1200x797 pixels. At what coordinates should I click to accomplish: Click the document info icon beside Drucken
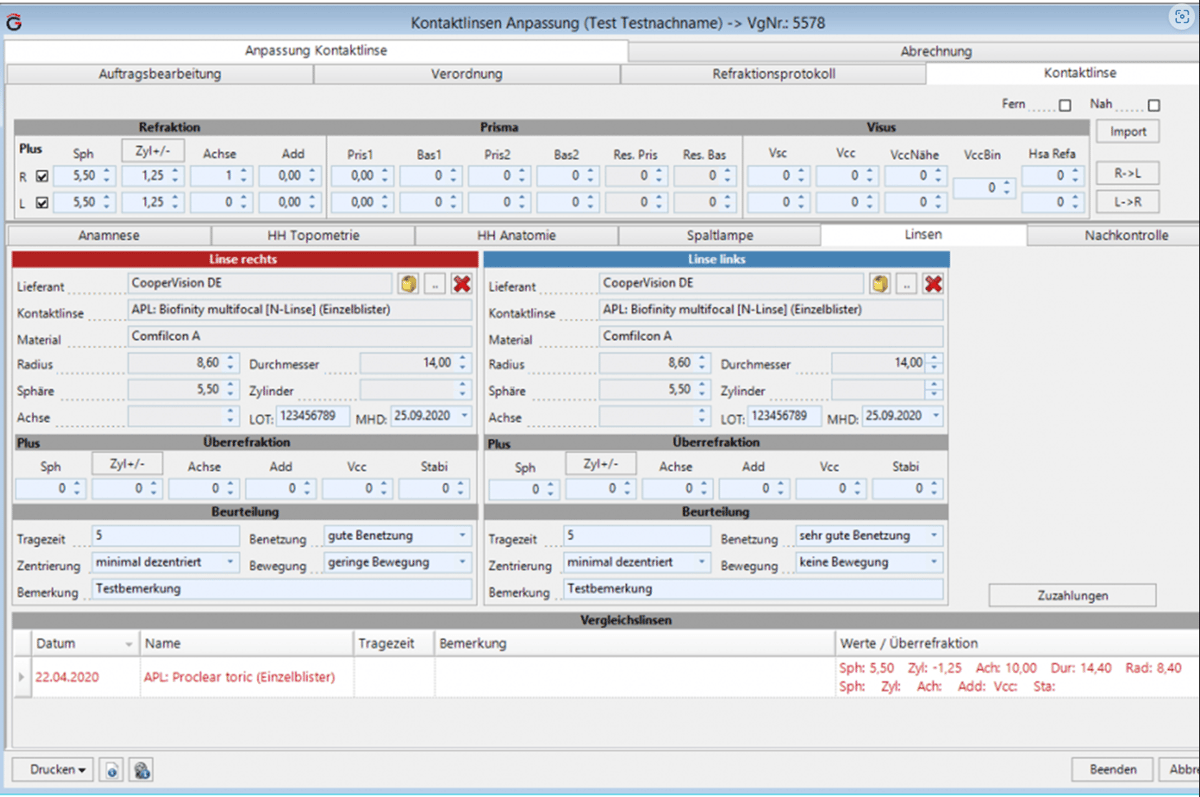(x=111, y=769)
